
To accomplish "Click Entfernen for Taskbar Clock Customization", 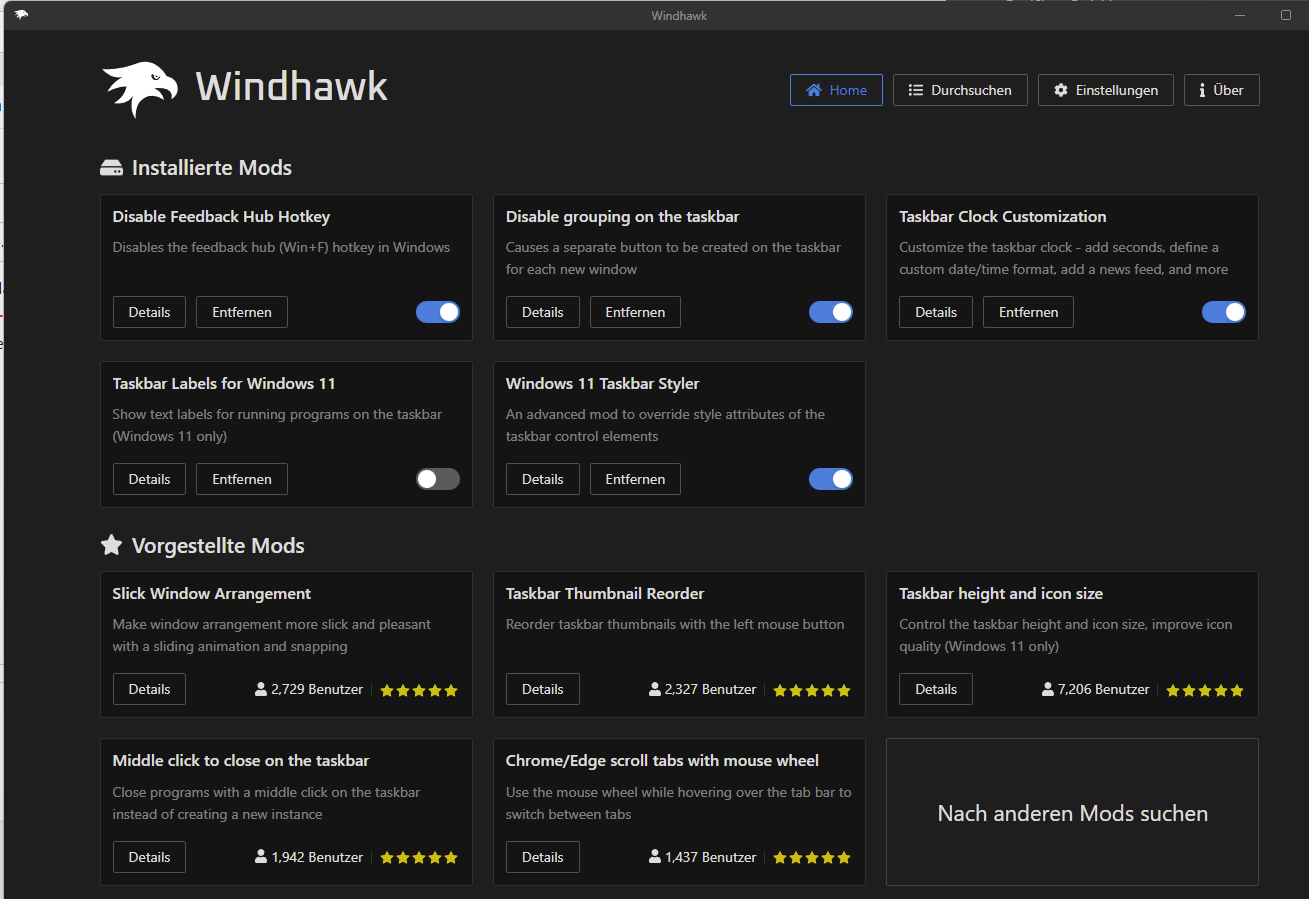I will [x=1028, y=312].
